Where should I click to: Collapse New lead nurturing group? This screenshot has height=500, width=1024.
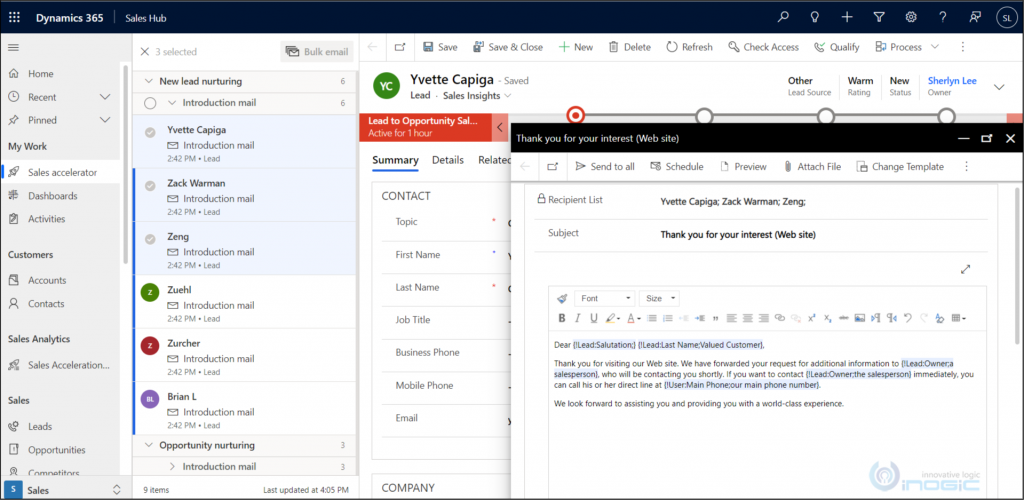tap(148, 82)
